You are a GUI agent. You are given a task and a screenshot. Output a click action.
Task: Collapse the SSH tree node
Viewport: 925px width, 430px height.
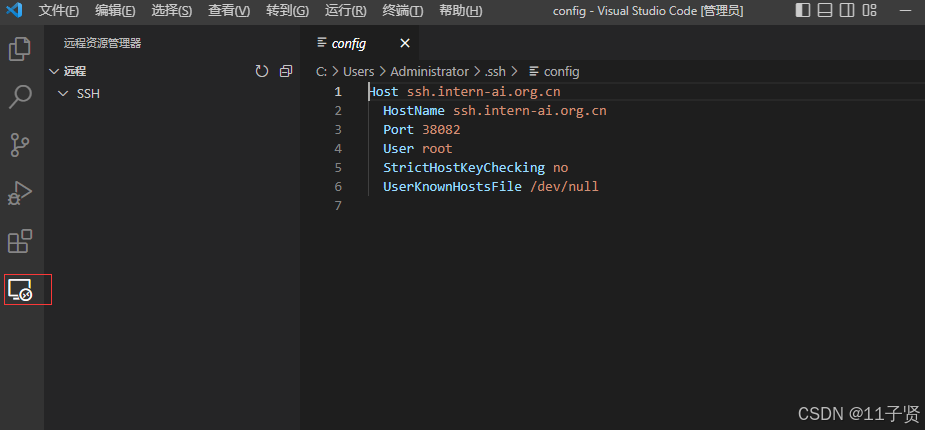[64, 94]
